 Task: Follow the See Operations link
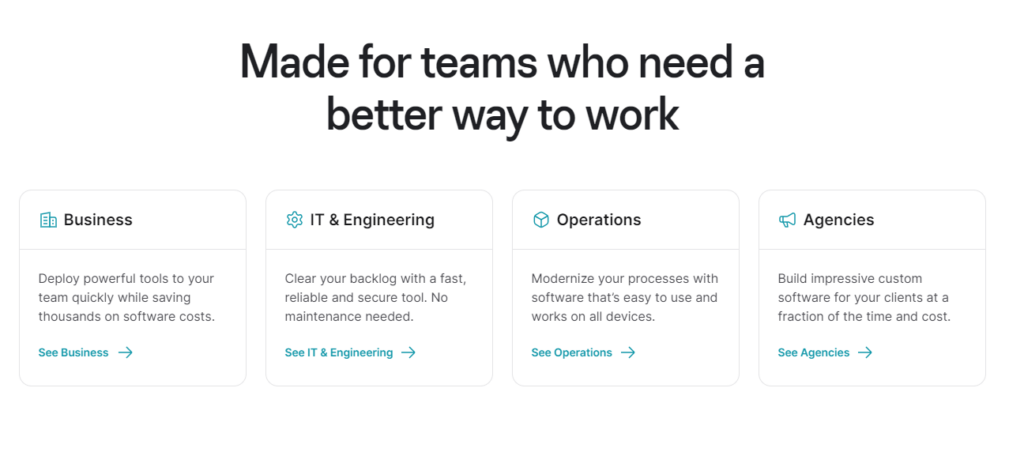click(571, 353)
